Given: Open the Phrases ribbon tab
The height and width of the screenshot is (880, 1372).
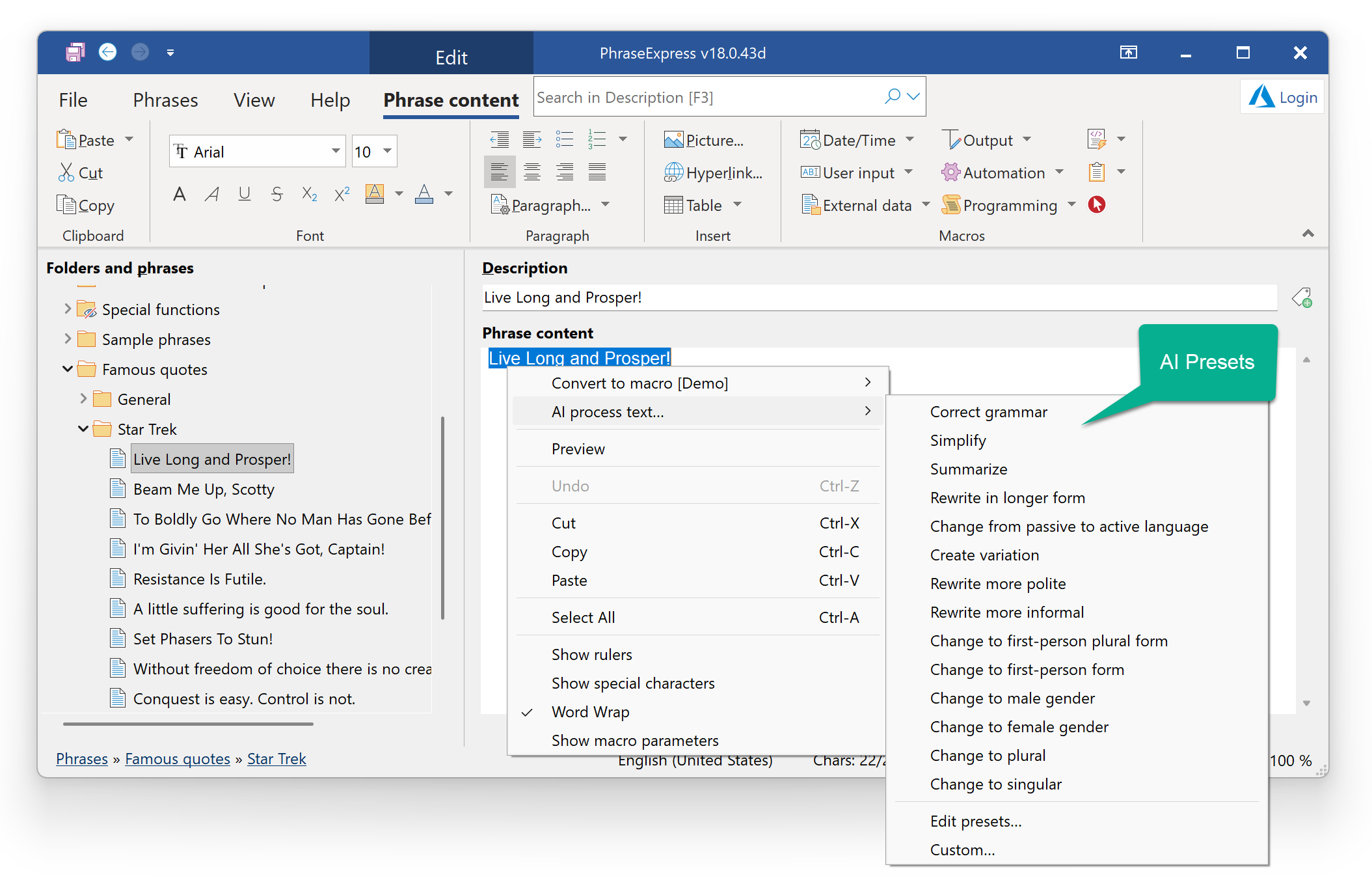Looking at the screenshot, I should click(165, 100).
